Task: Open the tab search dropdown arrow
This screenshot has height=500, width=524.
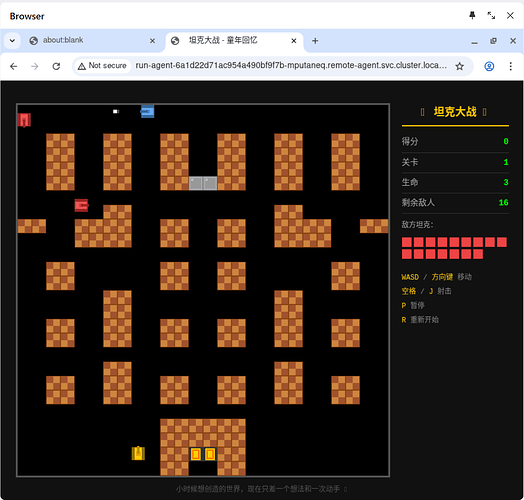Action: pos(12,41)
